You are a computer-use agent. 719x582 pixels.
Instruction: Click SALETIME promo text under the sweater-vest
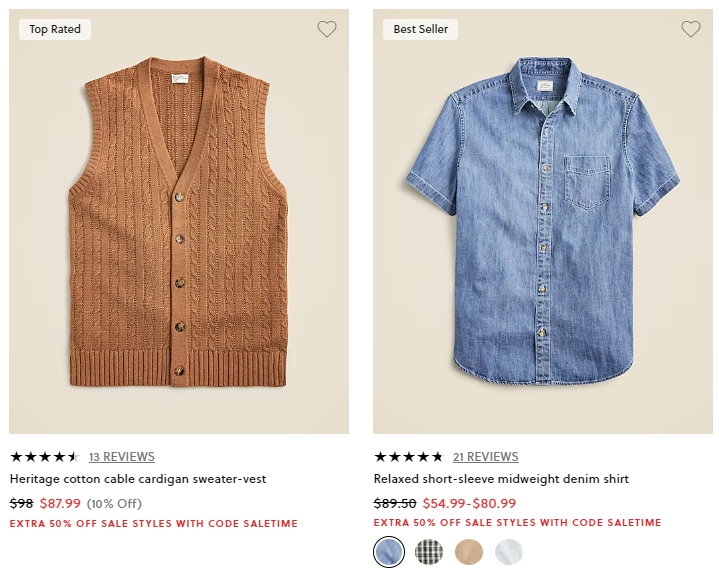tap(154, 523)
